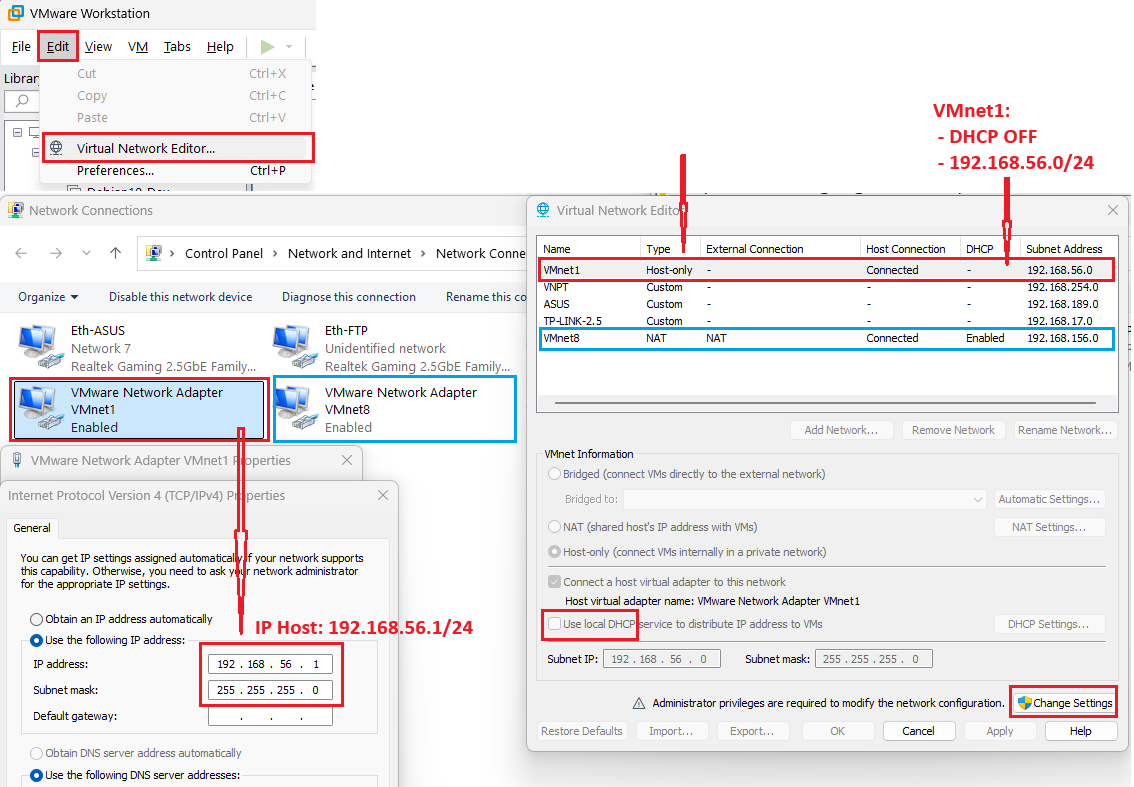Open the recent locations chevron in Network Connections
The height and width of the screenshot is (787, 1134).
pyautogui.click(x=87, y=253)
